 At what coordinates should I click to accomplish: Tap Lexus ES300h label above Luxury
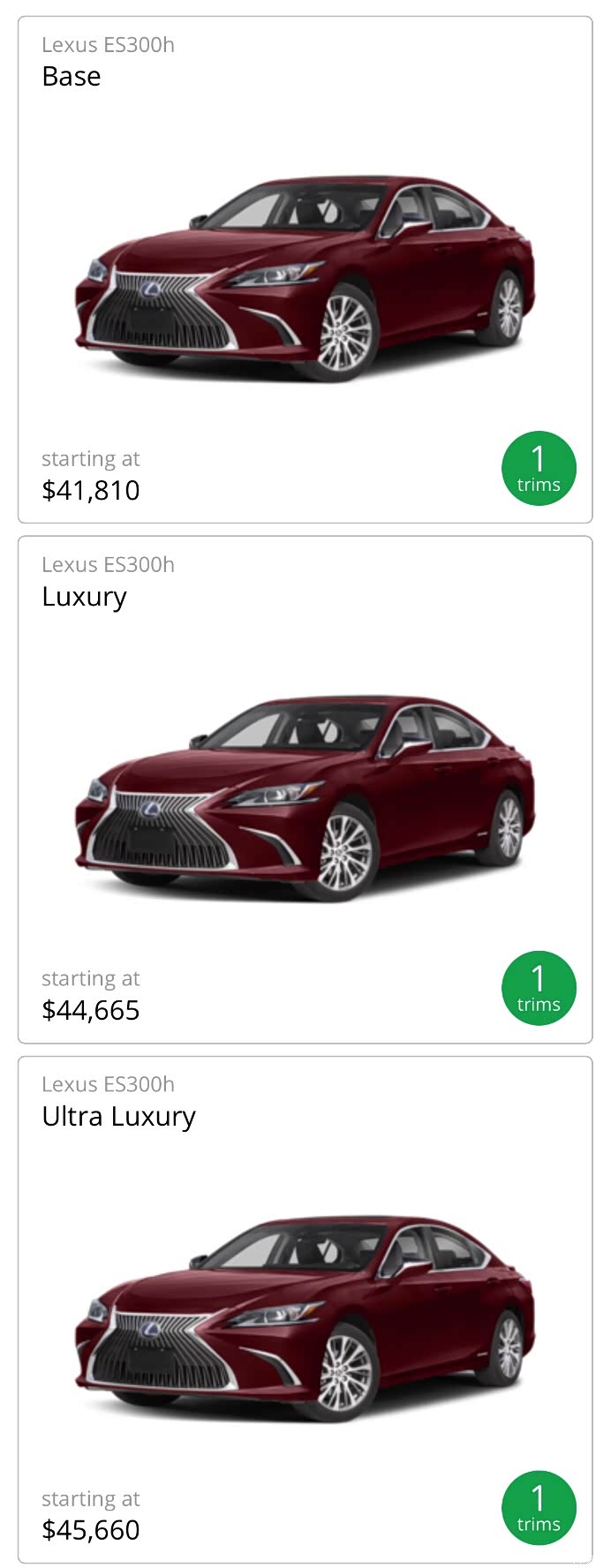pos(108,565)
